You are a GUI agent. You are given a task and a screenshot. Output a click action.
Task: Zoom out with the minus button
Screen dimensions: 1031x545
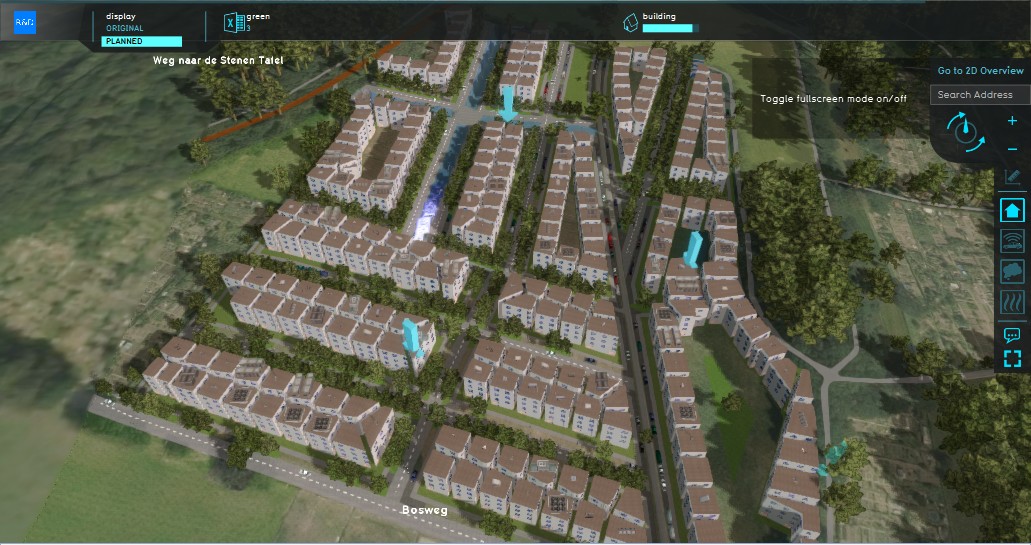click(1012, 149)
